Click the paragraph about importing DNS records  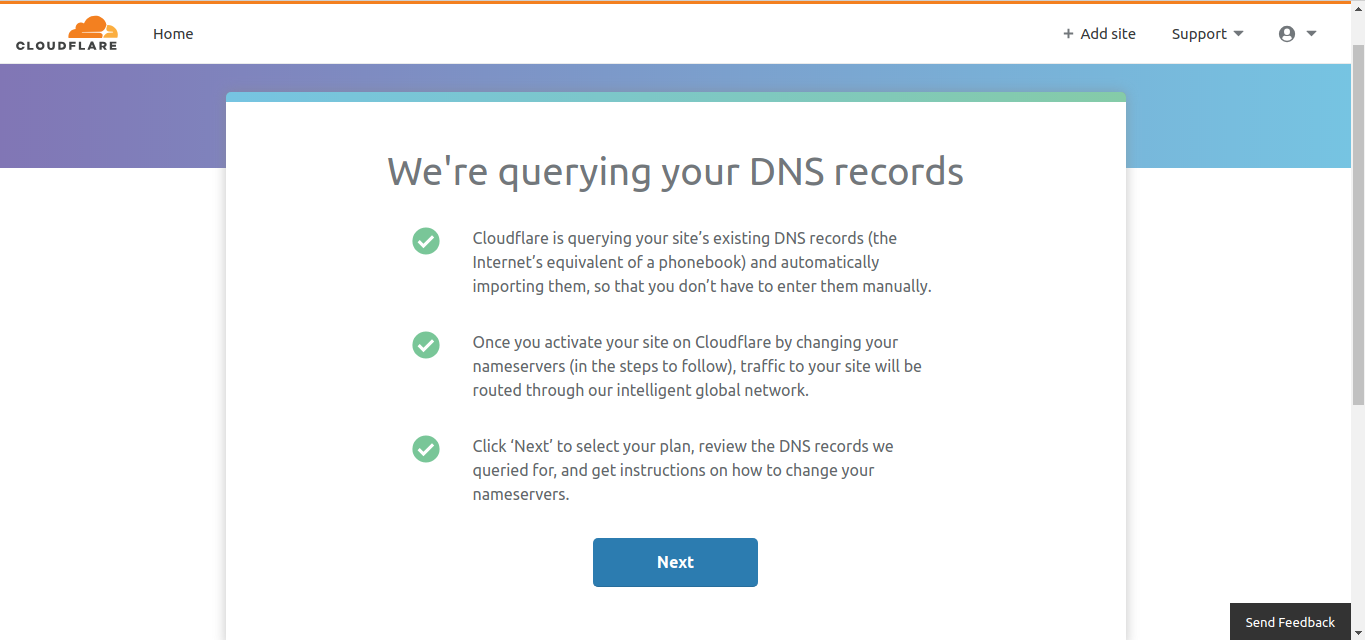[x=702, y=262]
